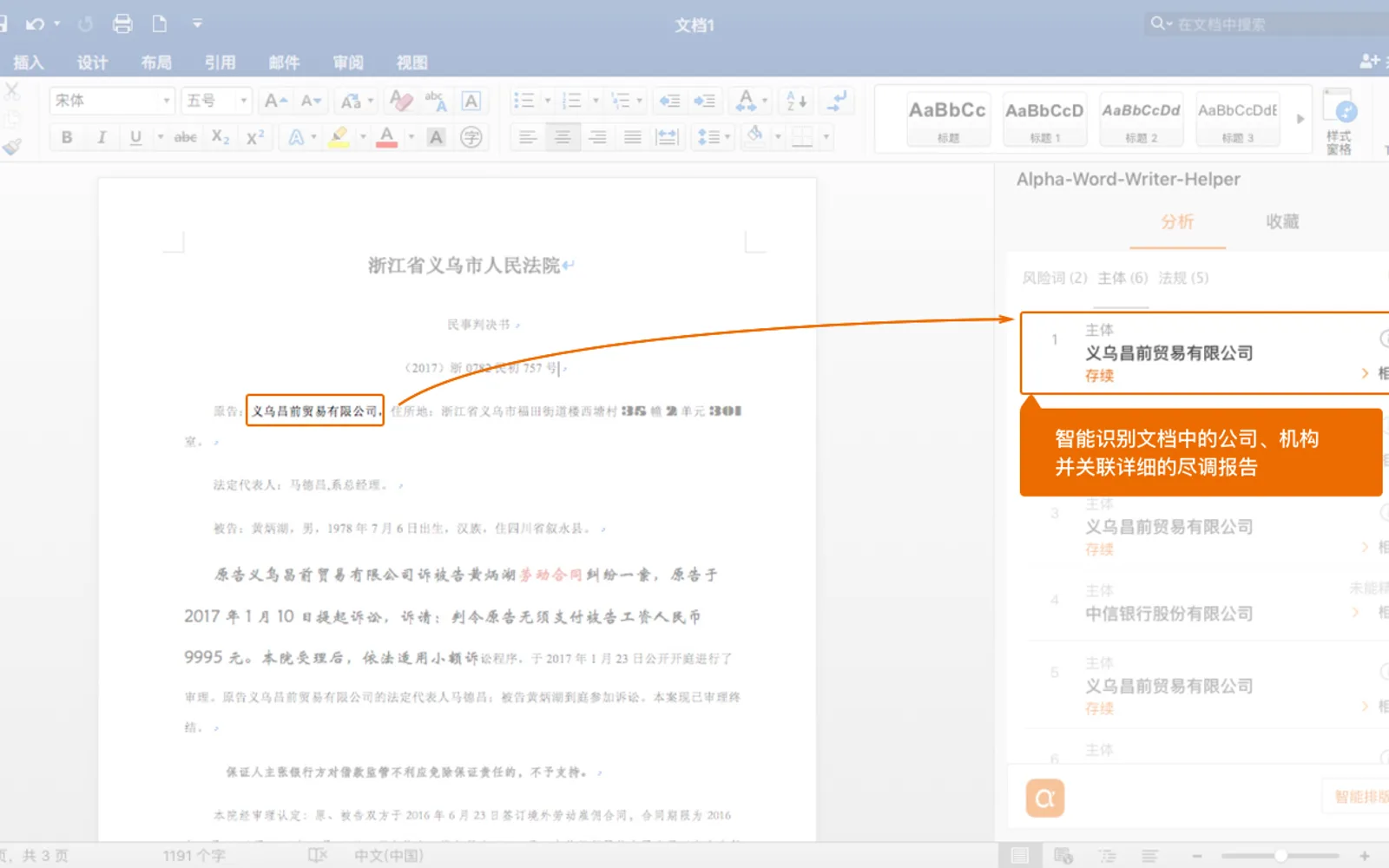Screen dimensions: 1389x868
Task: Open the 样式窗格 styles pane
Action: (1340, 122)
